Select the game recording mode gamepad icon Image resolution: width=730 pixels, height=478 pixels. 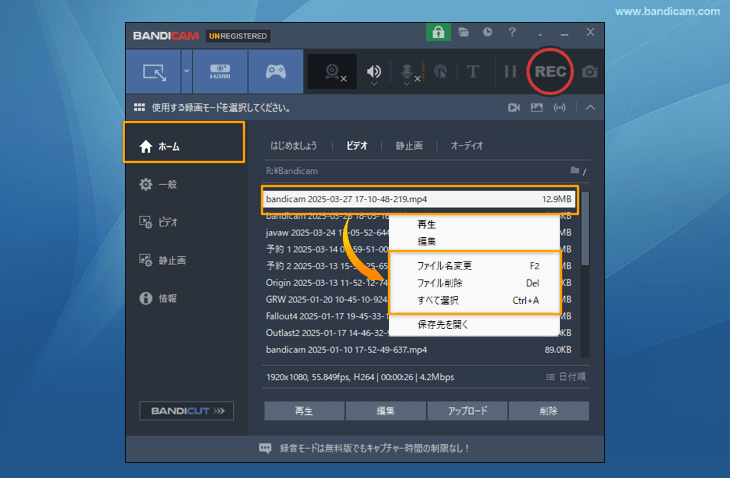click(x=275, y=72)
